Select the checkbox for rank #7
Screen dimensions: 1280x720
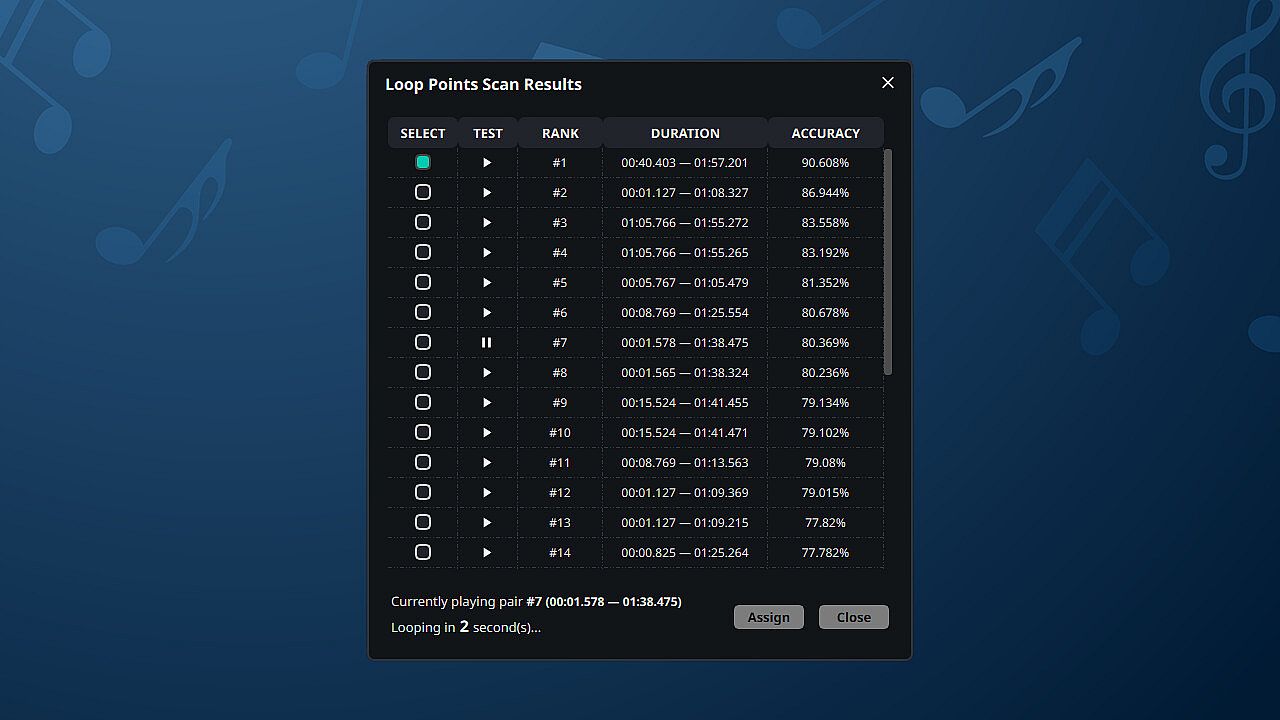[423, 342]
